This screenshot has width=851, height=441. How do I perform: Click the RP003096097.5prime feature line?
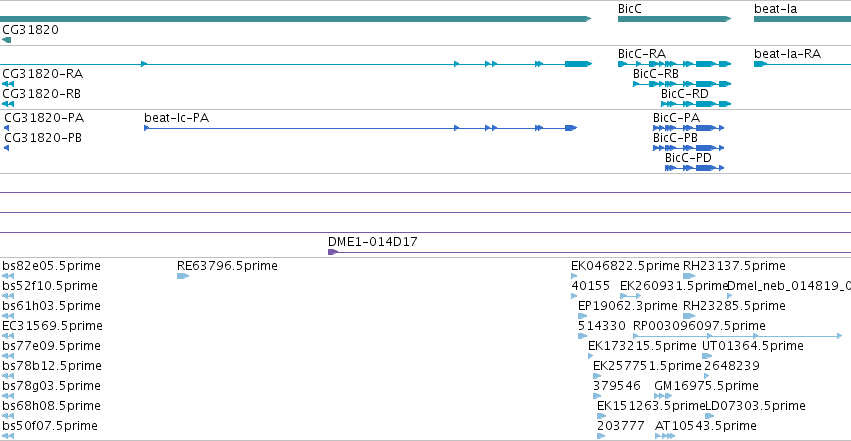[738, 336]
